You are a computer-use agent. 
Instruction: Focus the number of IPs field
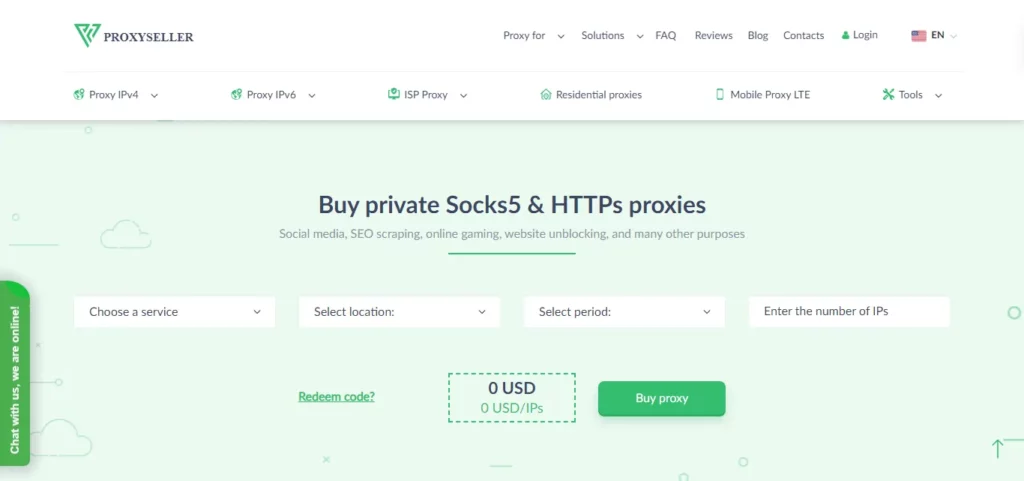(849, 312)
